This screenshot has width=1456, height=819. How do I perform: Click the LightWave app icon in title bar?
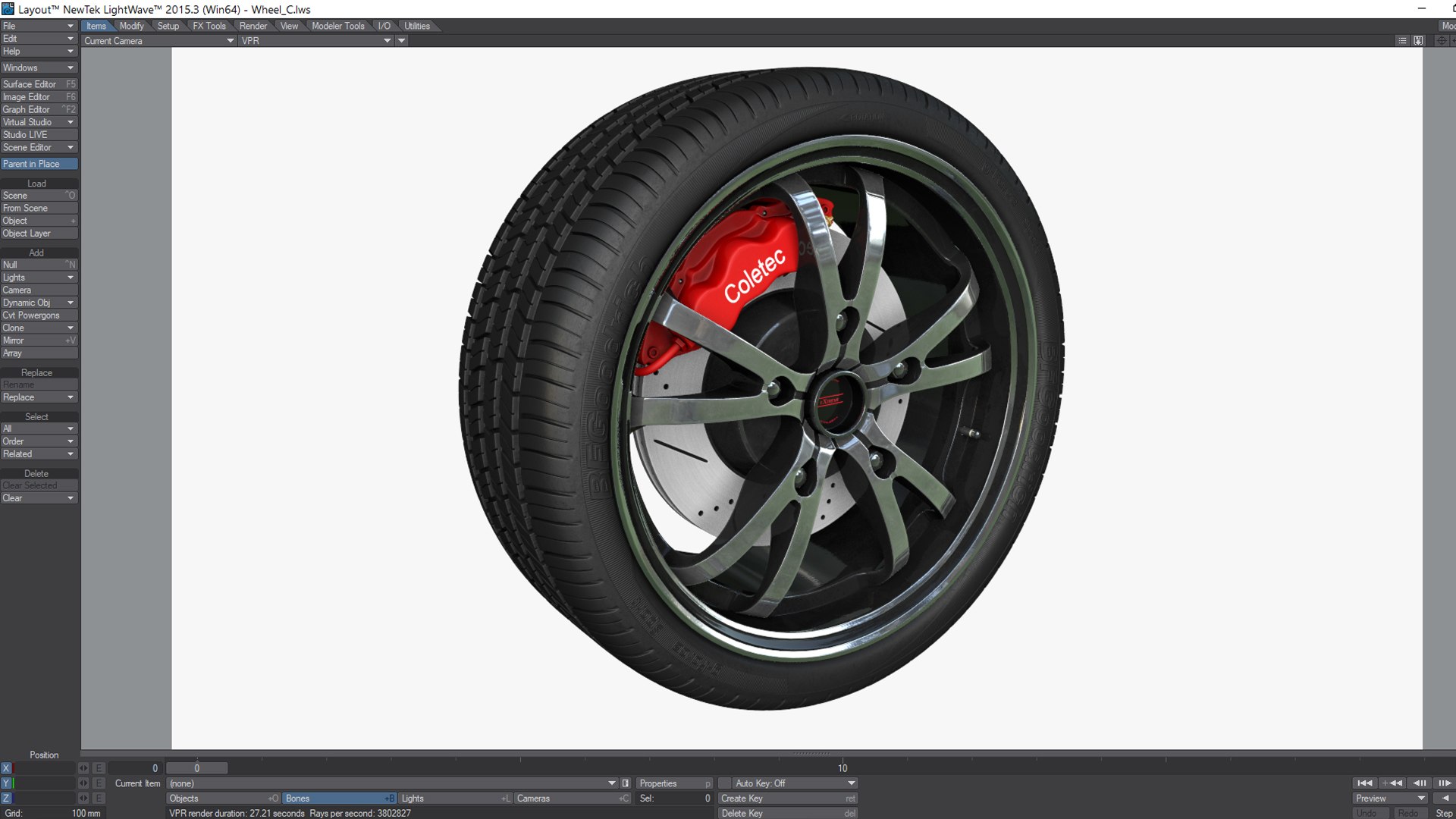pos(8,9)
